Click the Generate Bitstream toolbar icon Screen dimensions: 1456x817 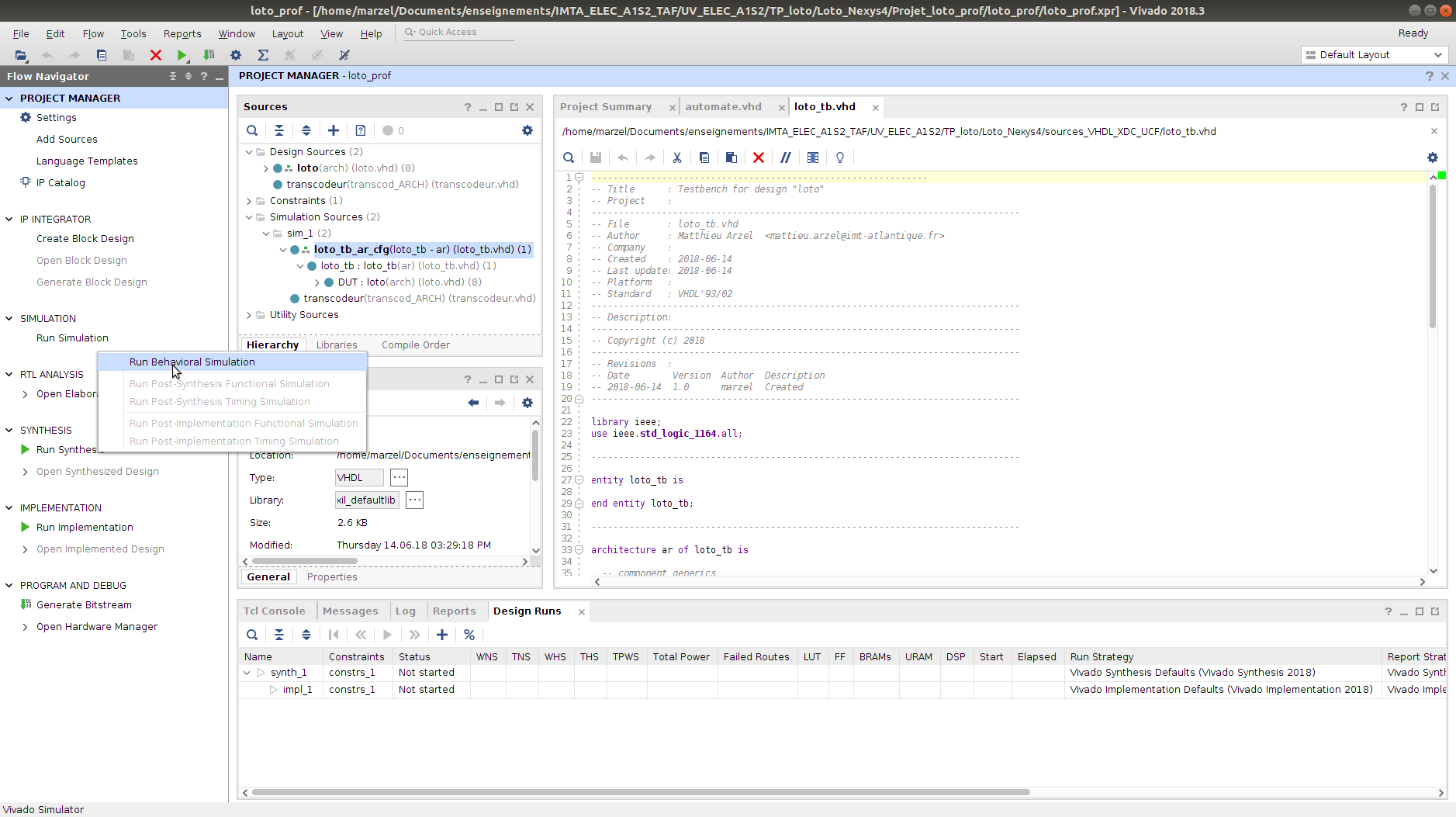[x=209, y=55]
